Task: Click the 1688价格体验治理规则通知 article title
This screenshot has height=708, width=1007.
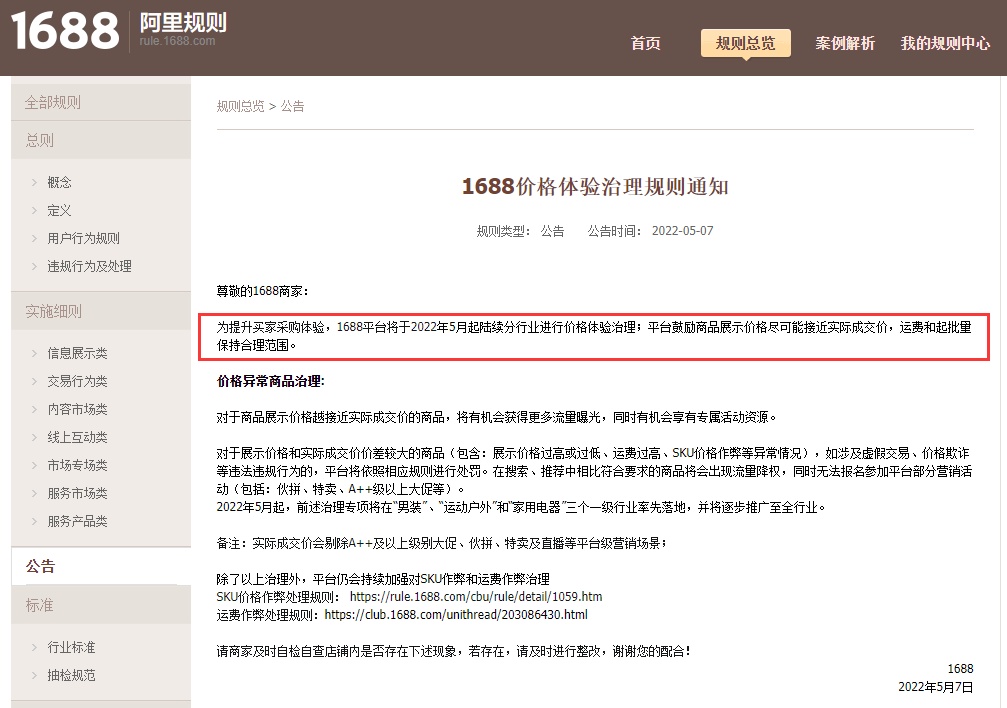Action: (595, 186)
